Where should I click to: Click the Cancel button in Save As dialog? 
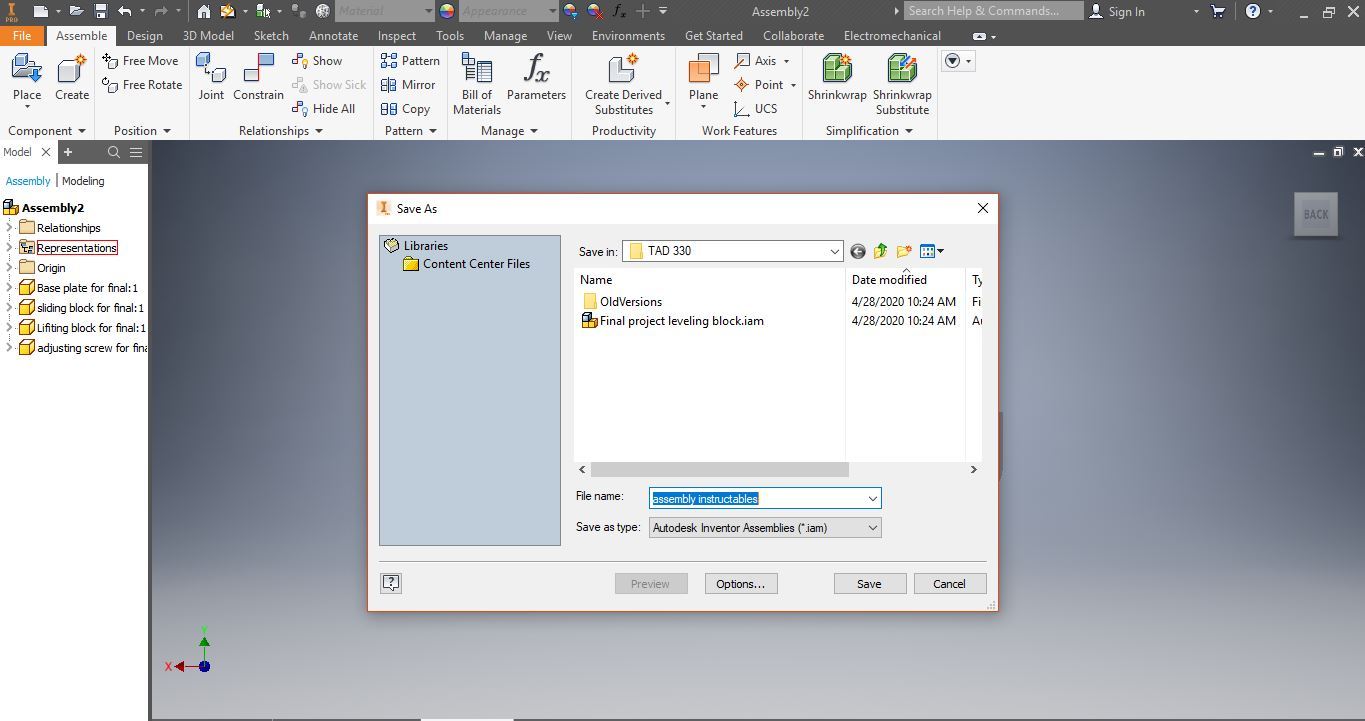pyautogui.click(x=949, y=584)
